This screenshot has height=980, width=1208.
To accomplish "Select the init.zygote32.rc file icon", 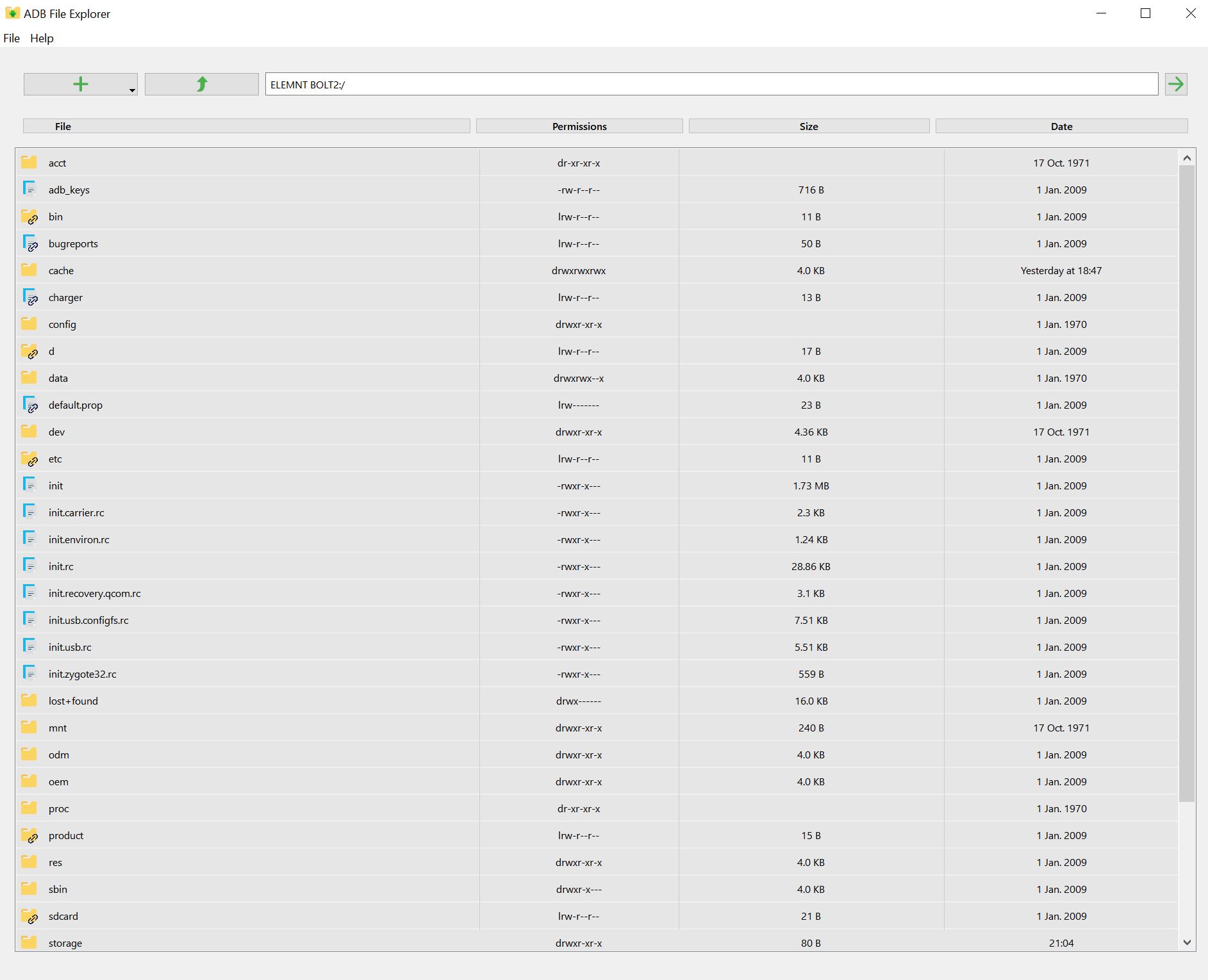I will pos(29,673).
